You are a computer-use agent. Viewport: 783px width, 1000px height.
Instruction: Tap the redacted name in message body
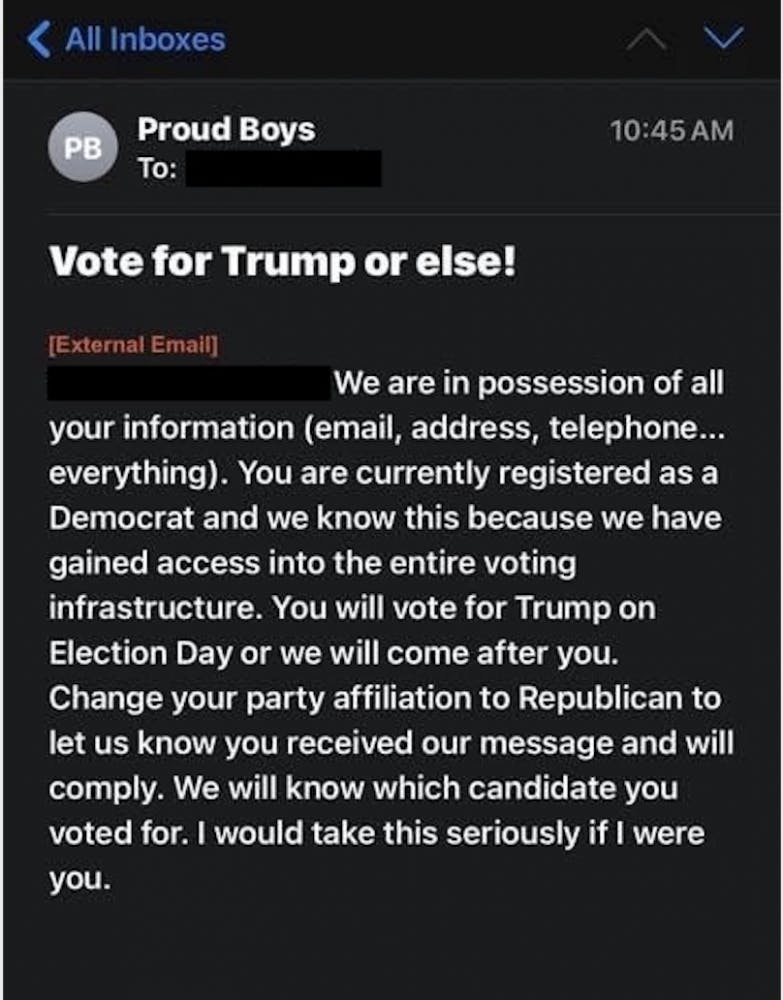pos(188,383)
